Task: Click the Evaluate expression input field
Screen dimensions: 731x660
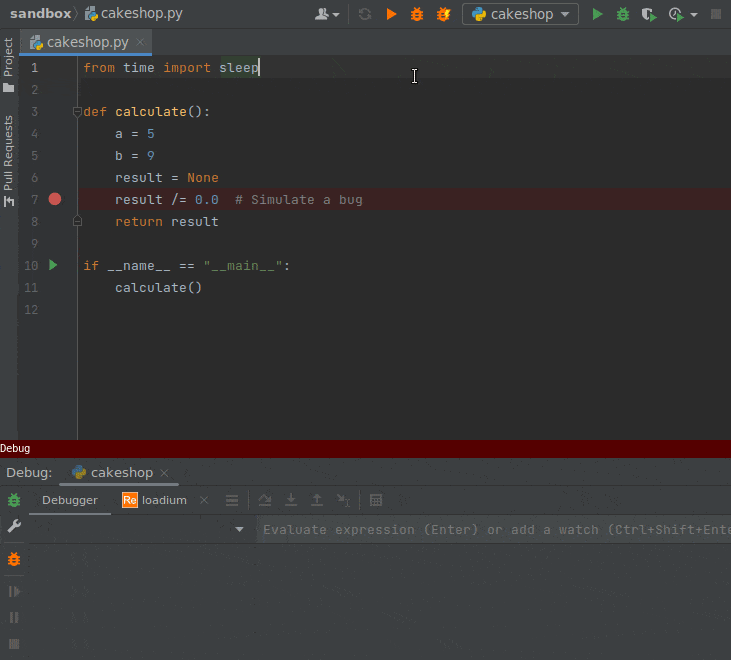Action: 490,530
